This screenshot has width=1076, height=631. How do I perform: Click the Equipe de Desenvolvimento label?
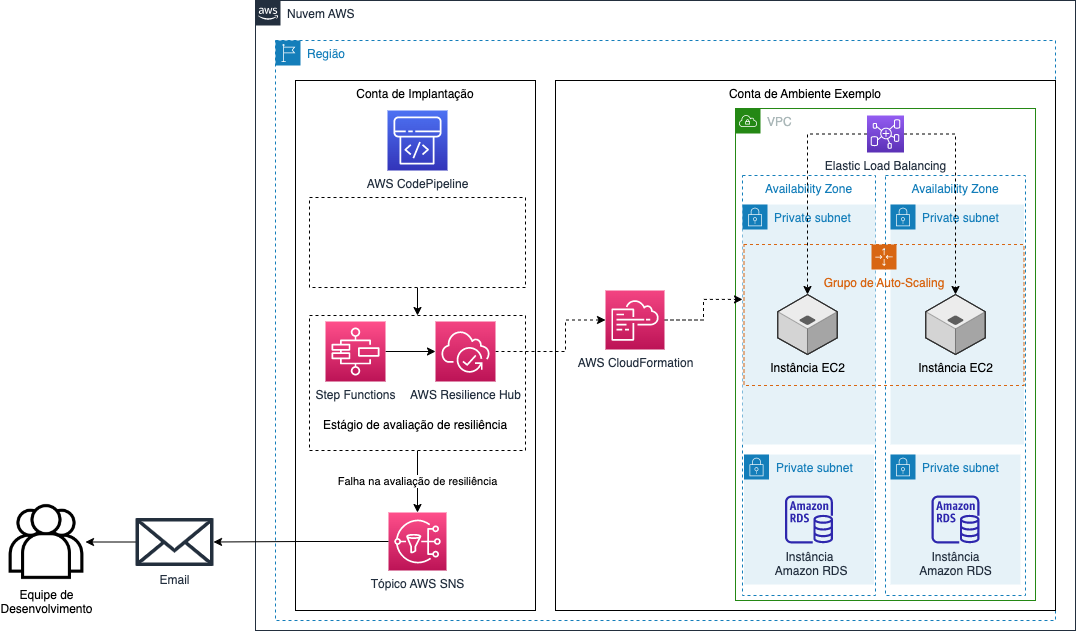(46, 602)
